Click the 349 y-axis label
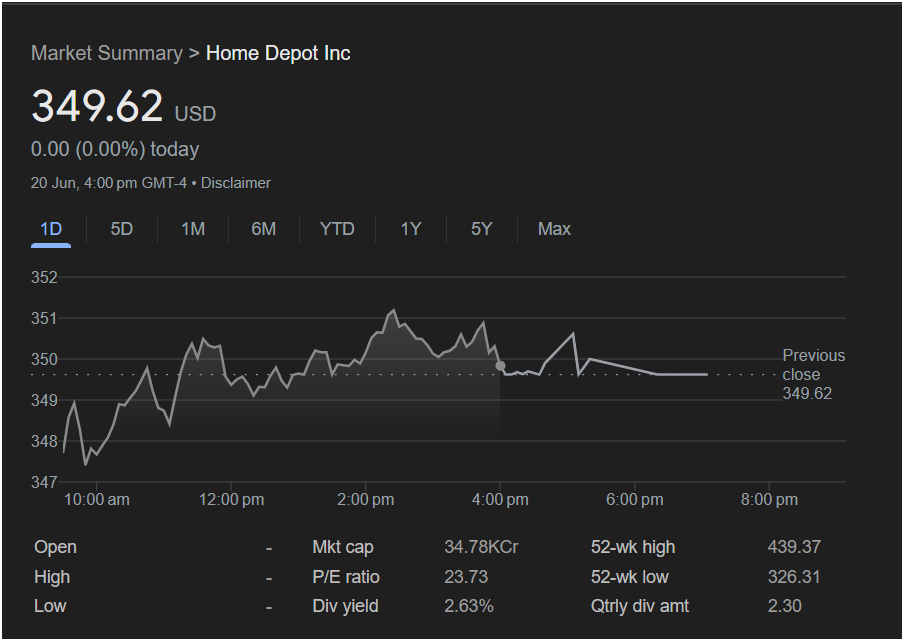 coord(44,400)
